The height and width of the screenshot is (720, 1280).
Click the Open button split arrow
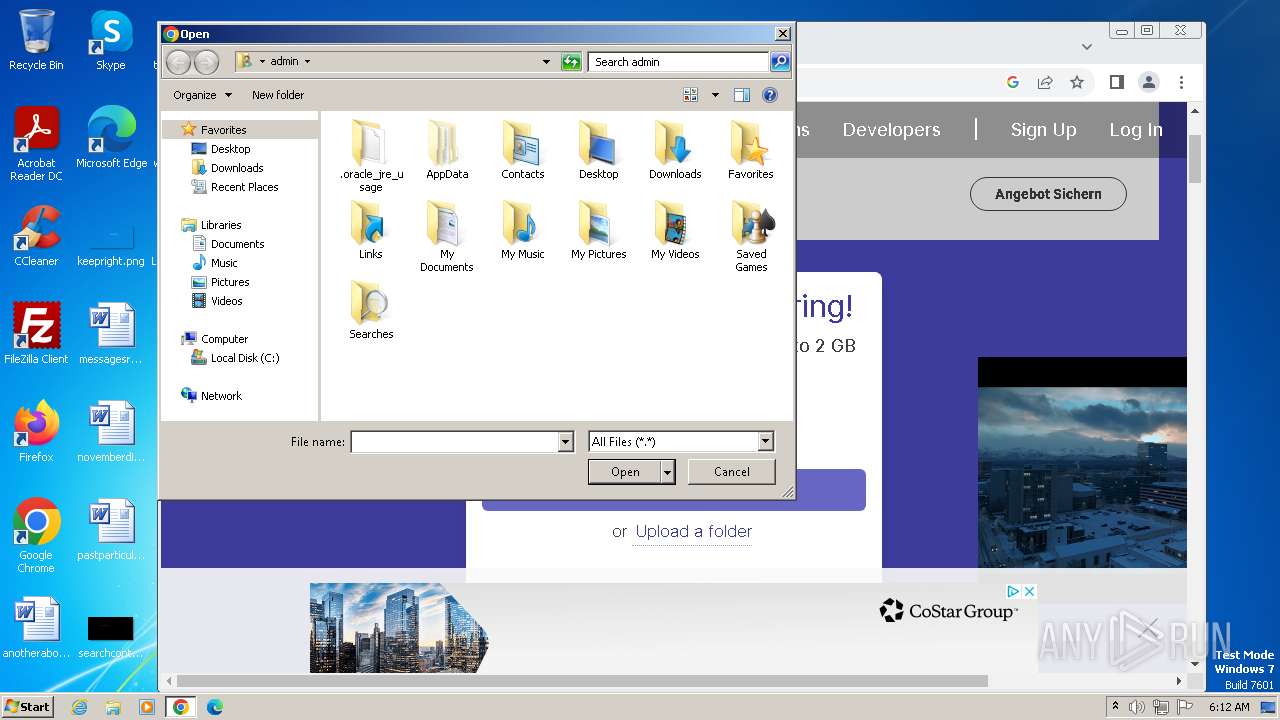click(668, 472)
